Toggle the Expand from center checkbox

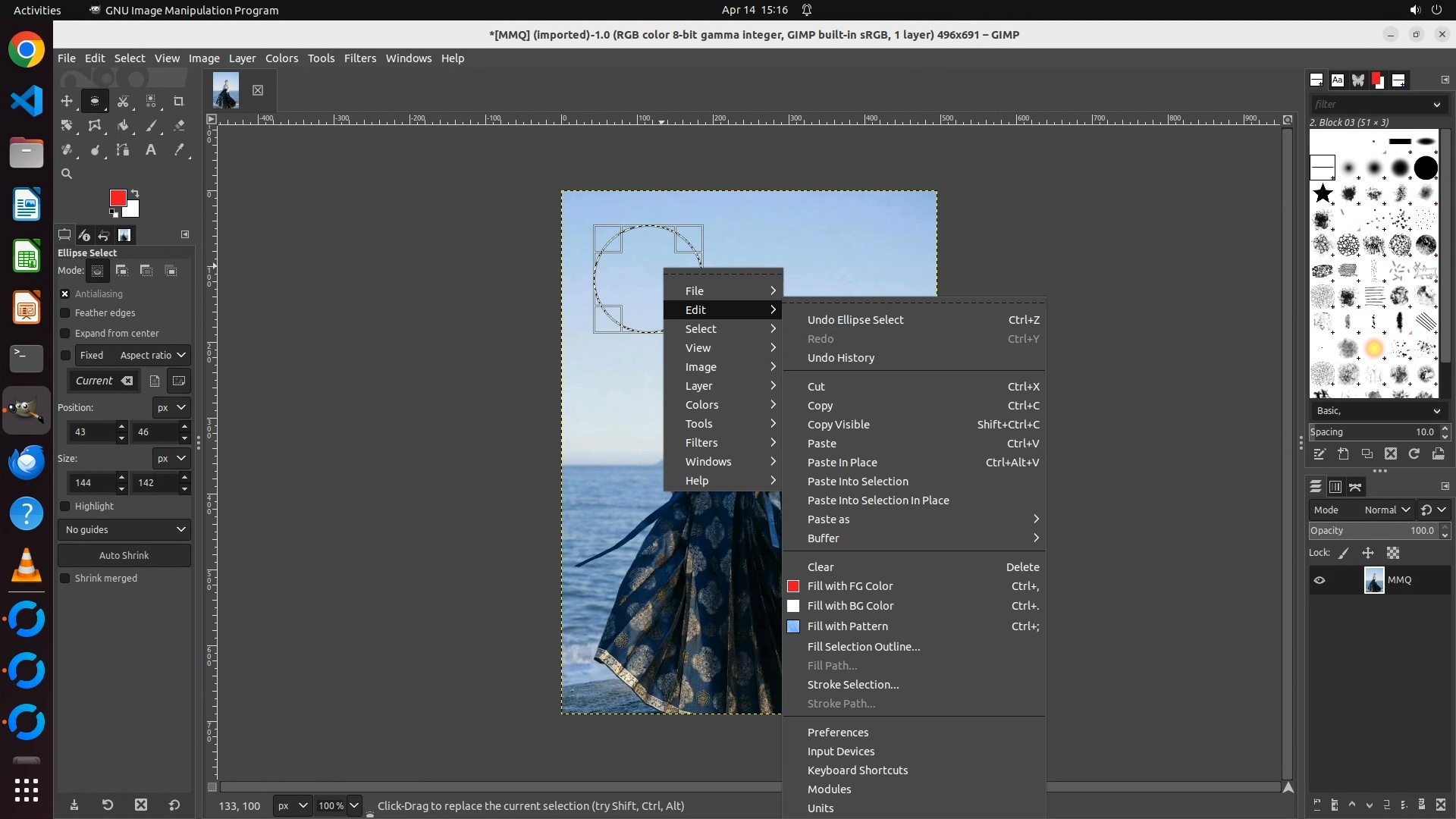[65, 334]
